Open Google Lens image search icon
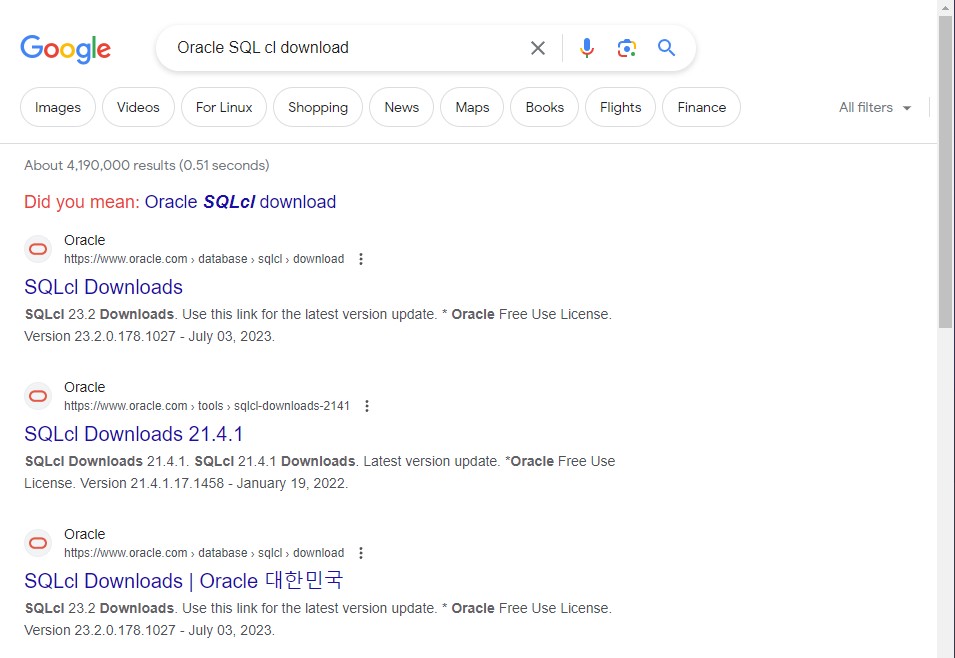Viewport: 955px width, 658px height. click(626, 48)
